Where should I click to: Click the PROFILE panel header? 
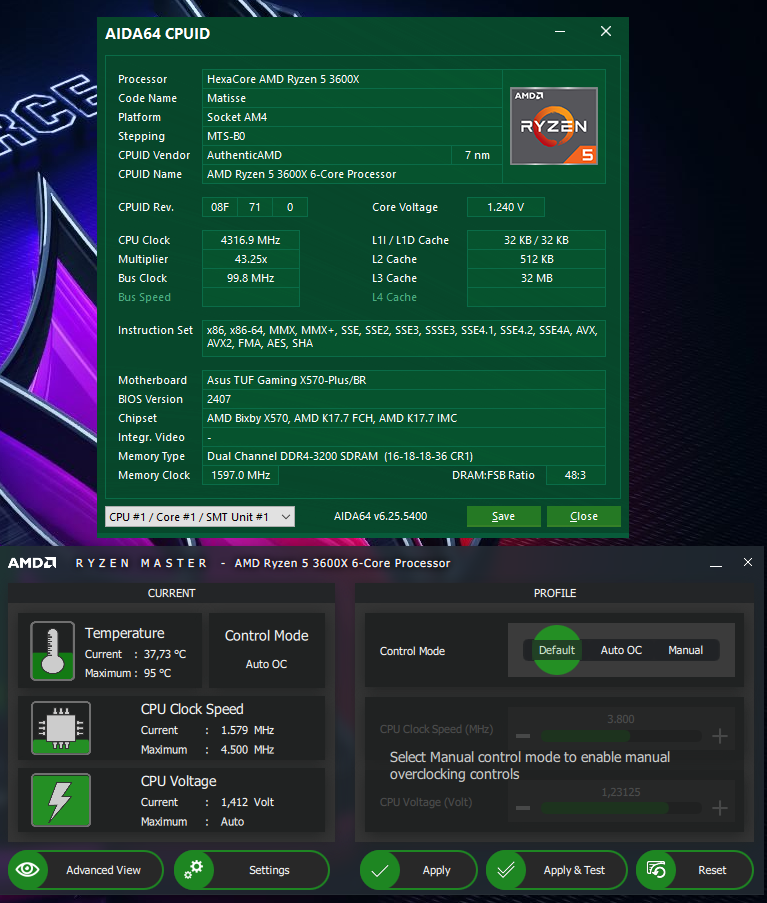[555, 593]
